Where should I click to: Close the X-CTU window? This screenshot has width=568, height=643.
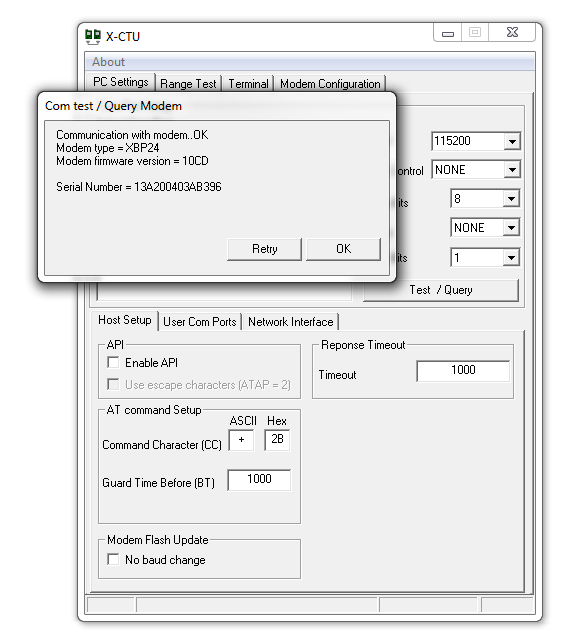pyautogui.click(x=512, y=32)
